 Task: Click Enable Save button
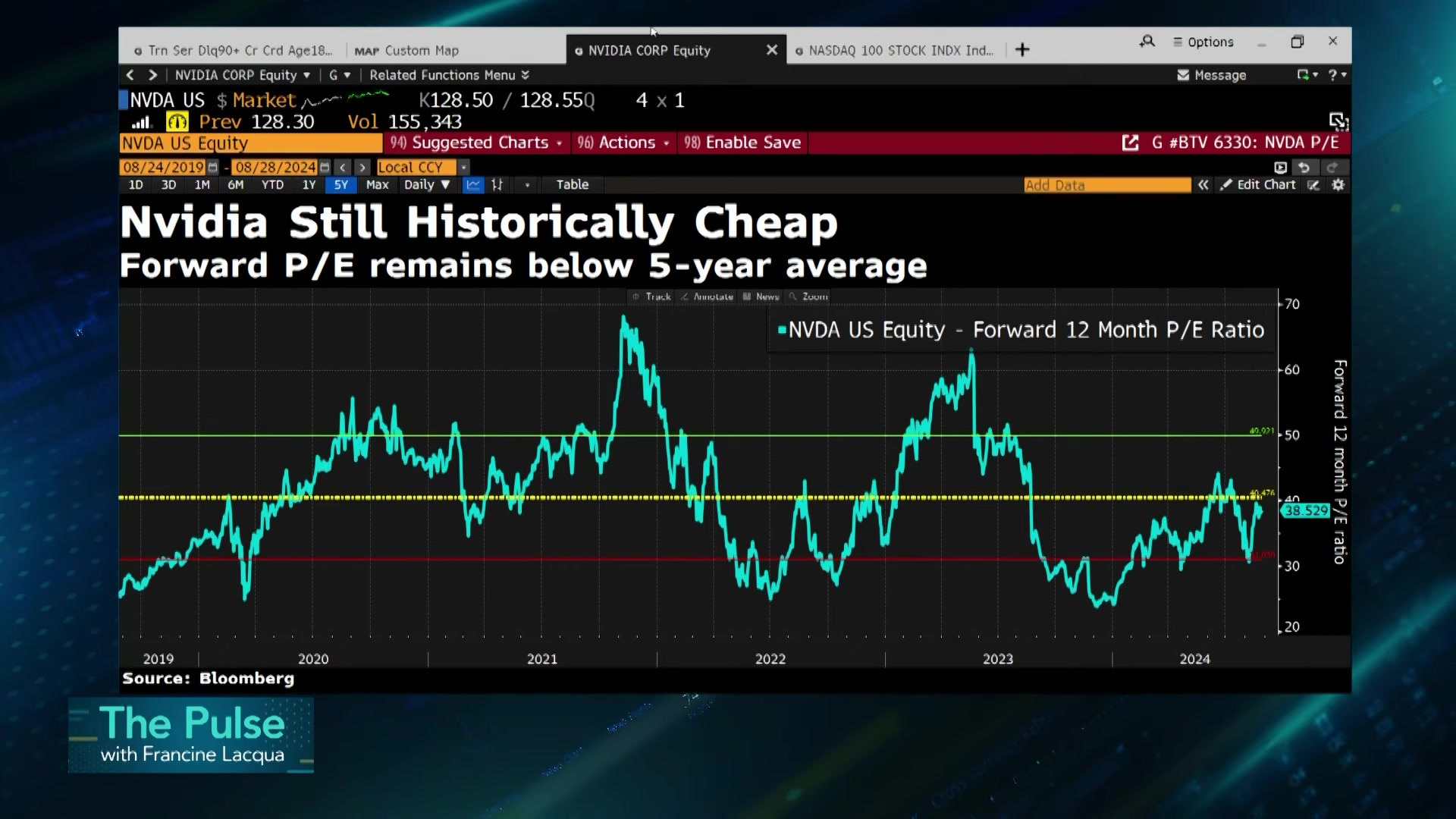[742, 143]
